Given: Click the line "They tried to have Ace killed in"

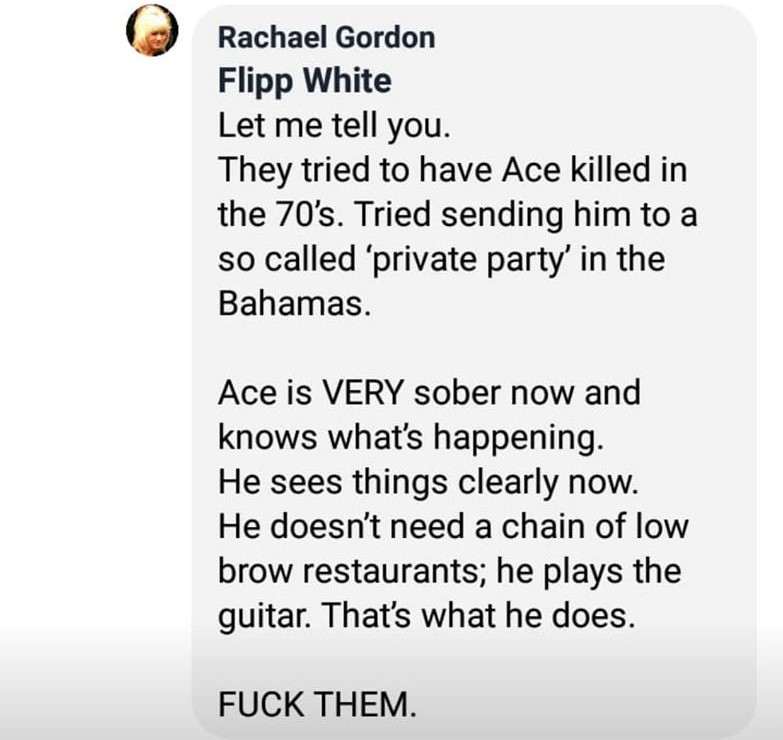Looking at the screenshot, I should (x=452, y=171).
